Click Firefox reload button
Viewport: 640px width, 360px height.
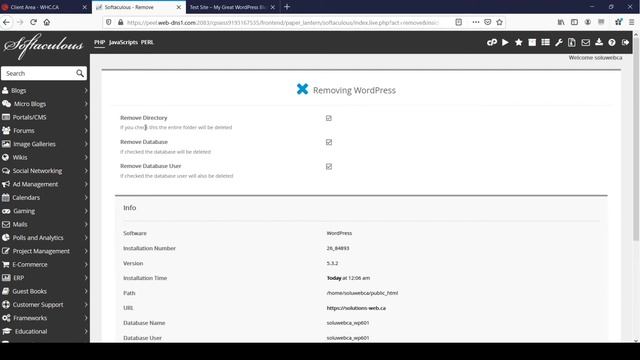(33, 22)
